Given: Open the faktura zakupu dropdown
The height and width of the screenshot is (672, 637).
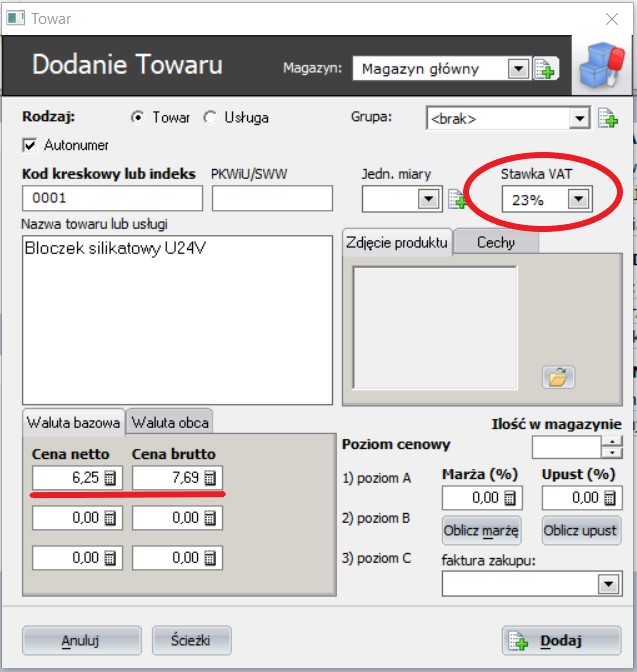Looking at the screenshot, I should (609, 584).
